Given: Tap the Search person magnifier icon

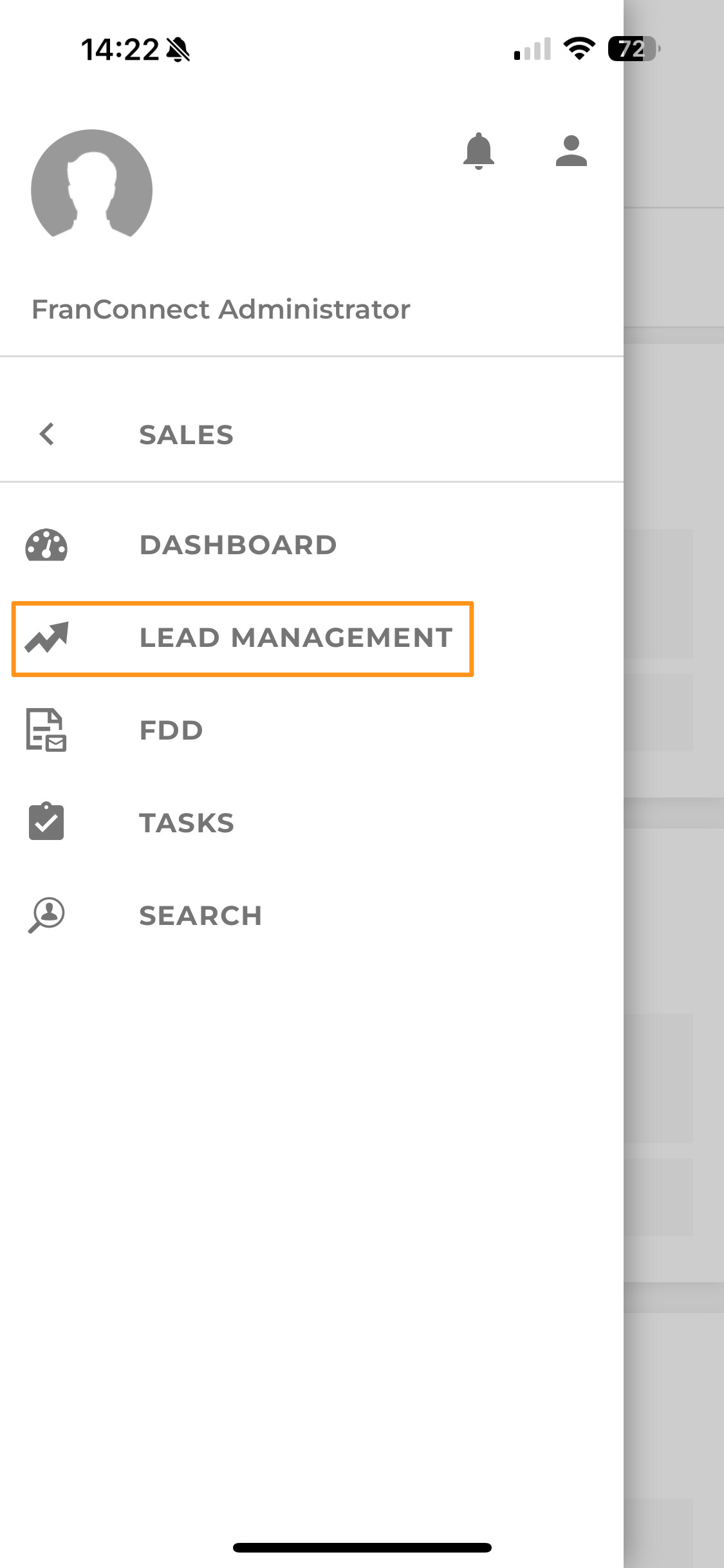Looking at the screenshot, I should [x=46, y=915].
